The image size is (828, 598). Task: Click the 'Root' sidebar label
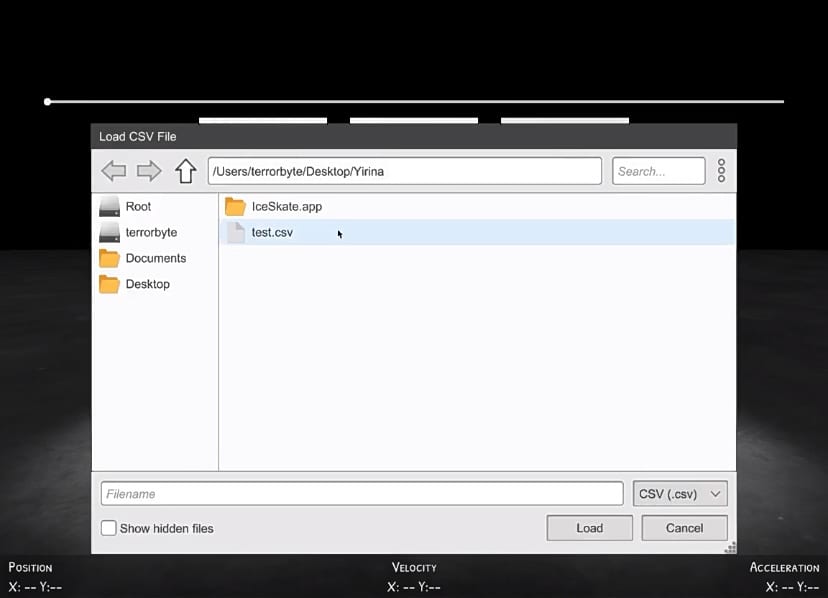pos(138,207)
